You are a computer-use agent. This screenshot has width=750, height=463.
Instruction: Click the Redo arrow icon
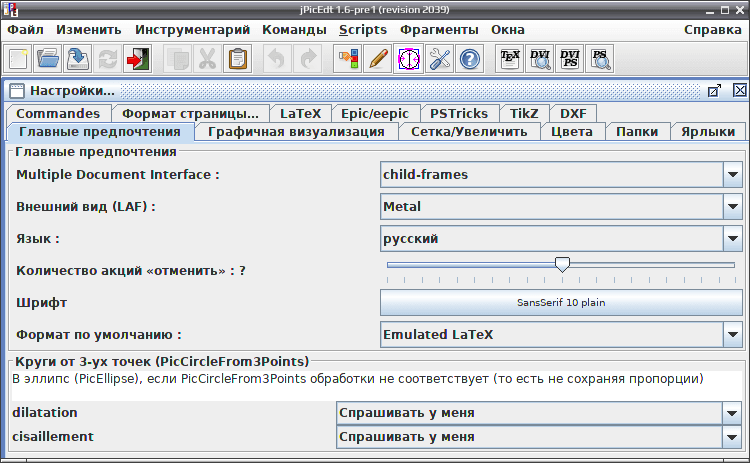(x=307, y=59)
